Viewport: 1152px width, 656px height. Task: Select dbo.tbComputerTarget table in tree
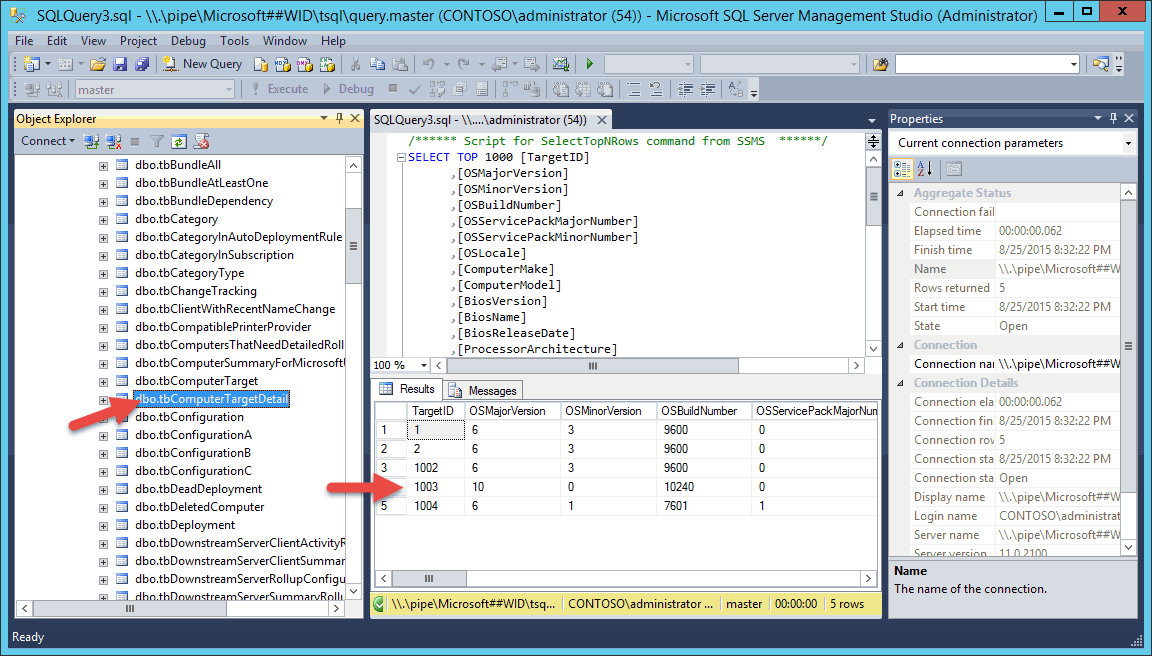196,381
